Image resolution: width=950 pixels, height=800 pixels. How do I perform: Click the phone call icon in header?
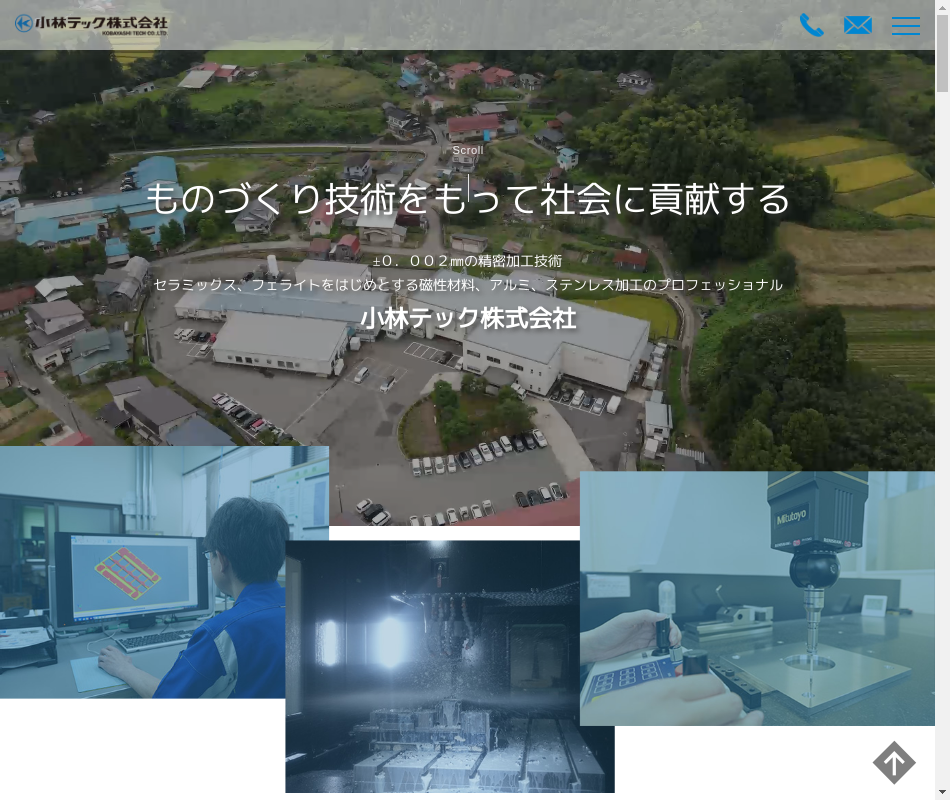(811, 26)
